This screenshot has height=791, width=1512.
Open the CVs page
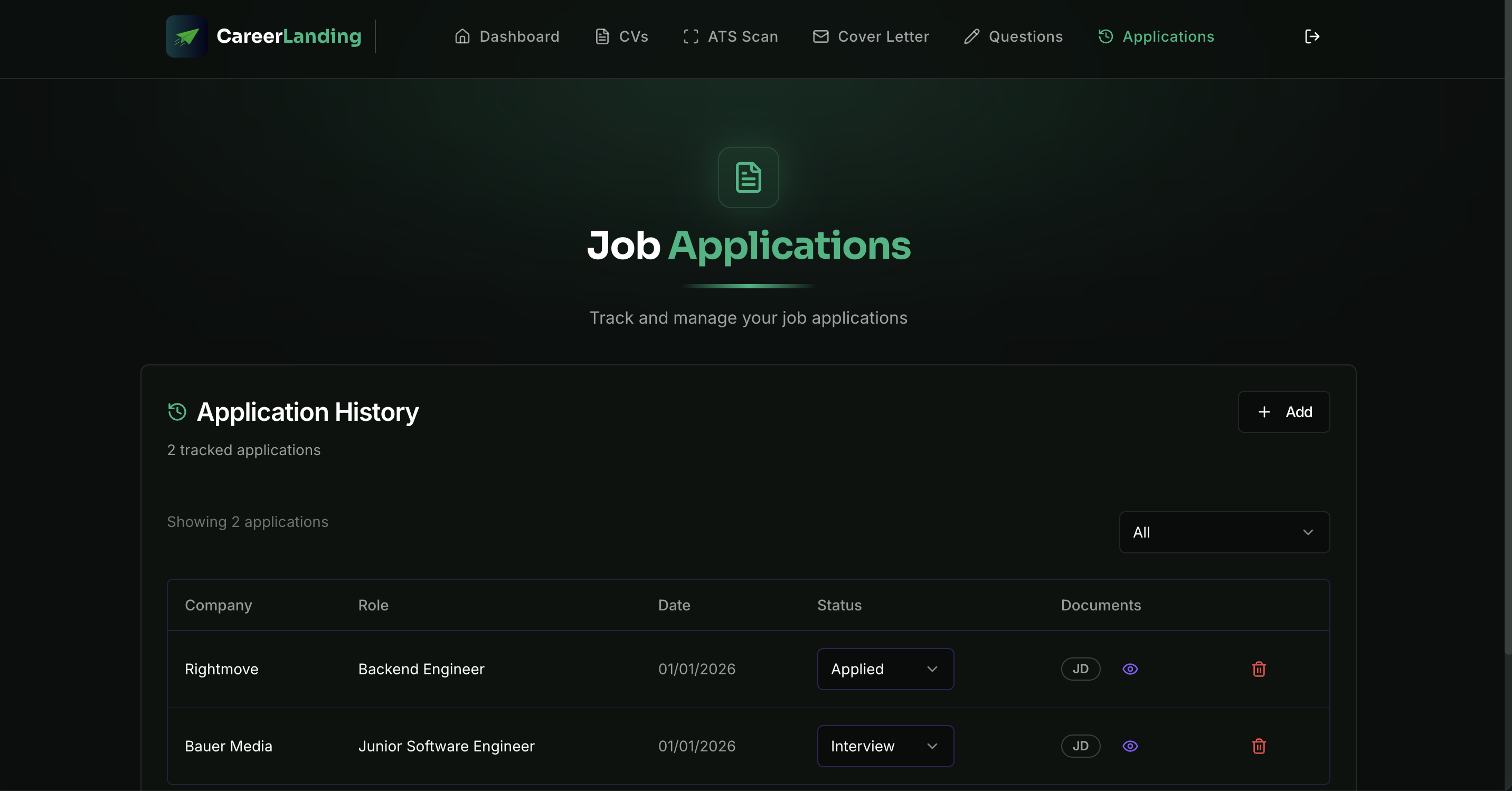(x=621, y=36)
